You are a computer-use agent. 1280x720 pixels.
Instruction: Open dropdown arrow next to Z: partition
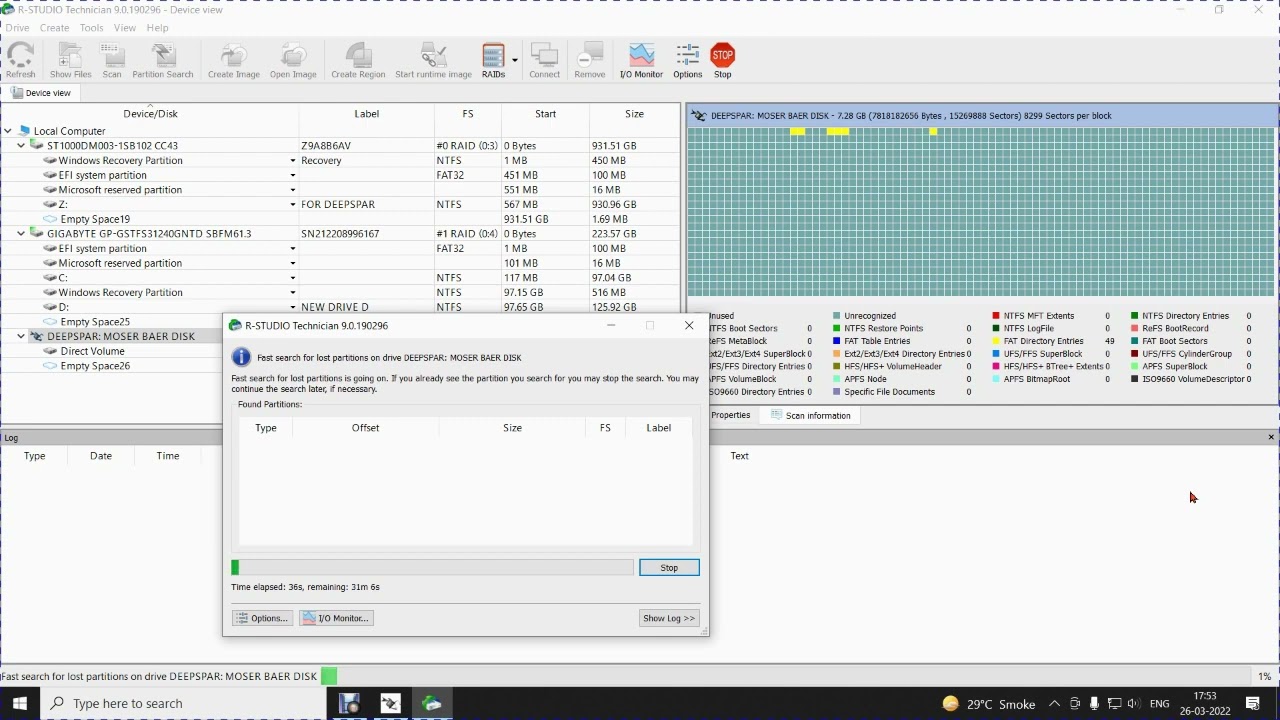pyautogui.click(x=293, y=205)
